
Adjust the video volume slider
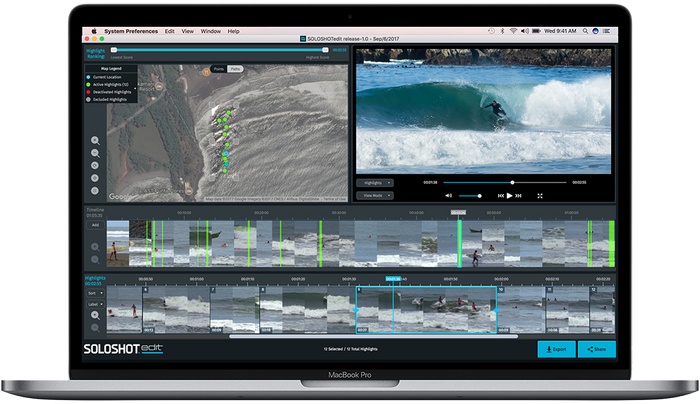(470, 196)
